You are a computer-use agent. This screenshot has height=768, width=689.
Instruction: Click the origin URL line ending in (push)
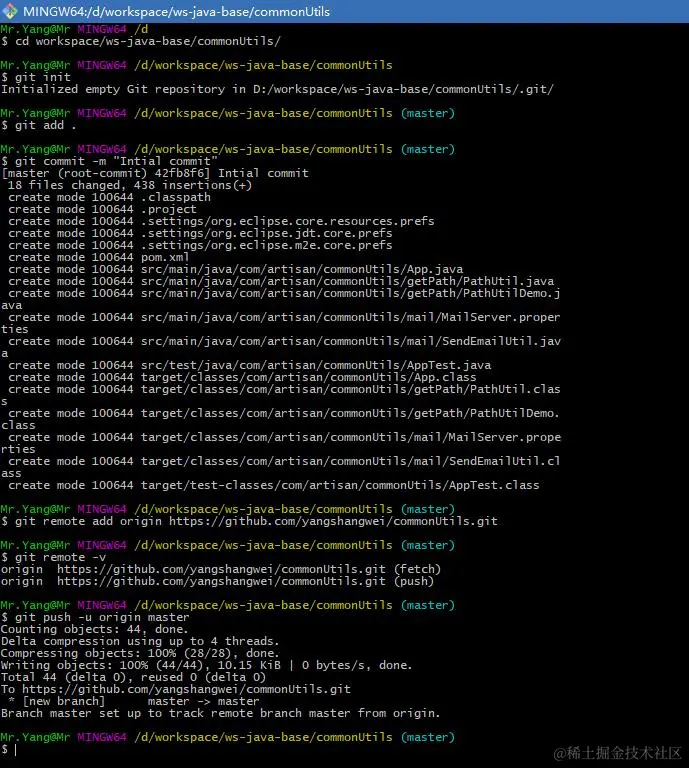pos(217,581)
